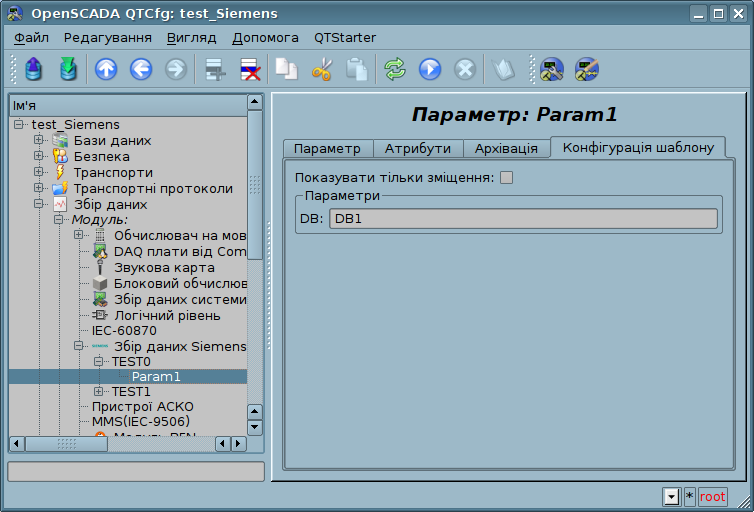The height and width of the screenshot is (512, 754).
Task: Click the tree's horizontal scrollbar handle
Action: (66, 443)
